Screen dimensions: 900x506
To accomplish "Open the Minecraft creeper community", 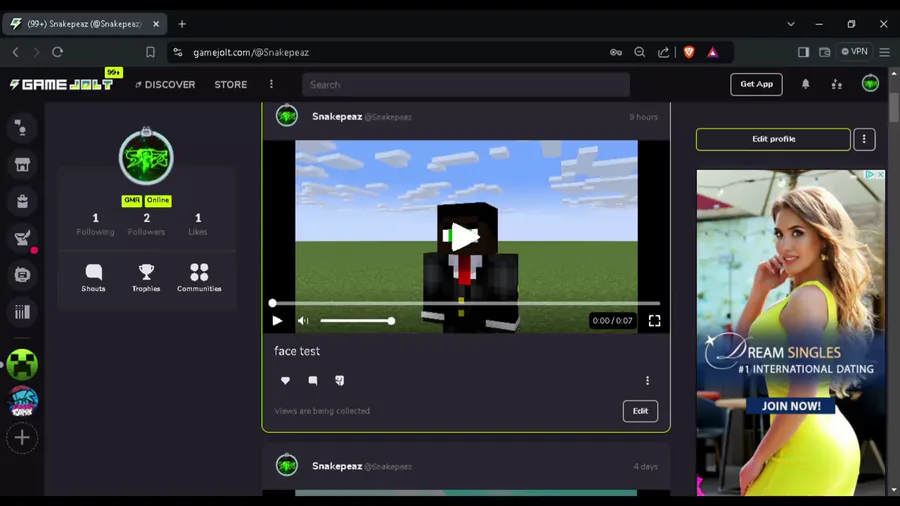I will click(x=22, y=364).
